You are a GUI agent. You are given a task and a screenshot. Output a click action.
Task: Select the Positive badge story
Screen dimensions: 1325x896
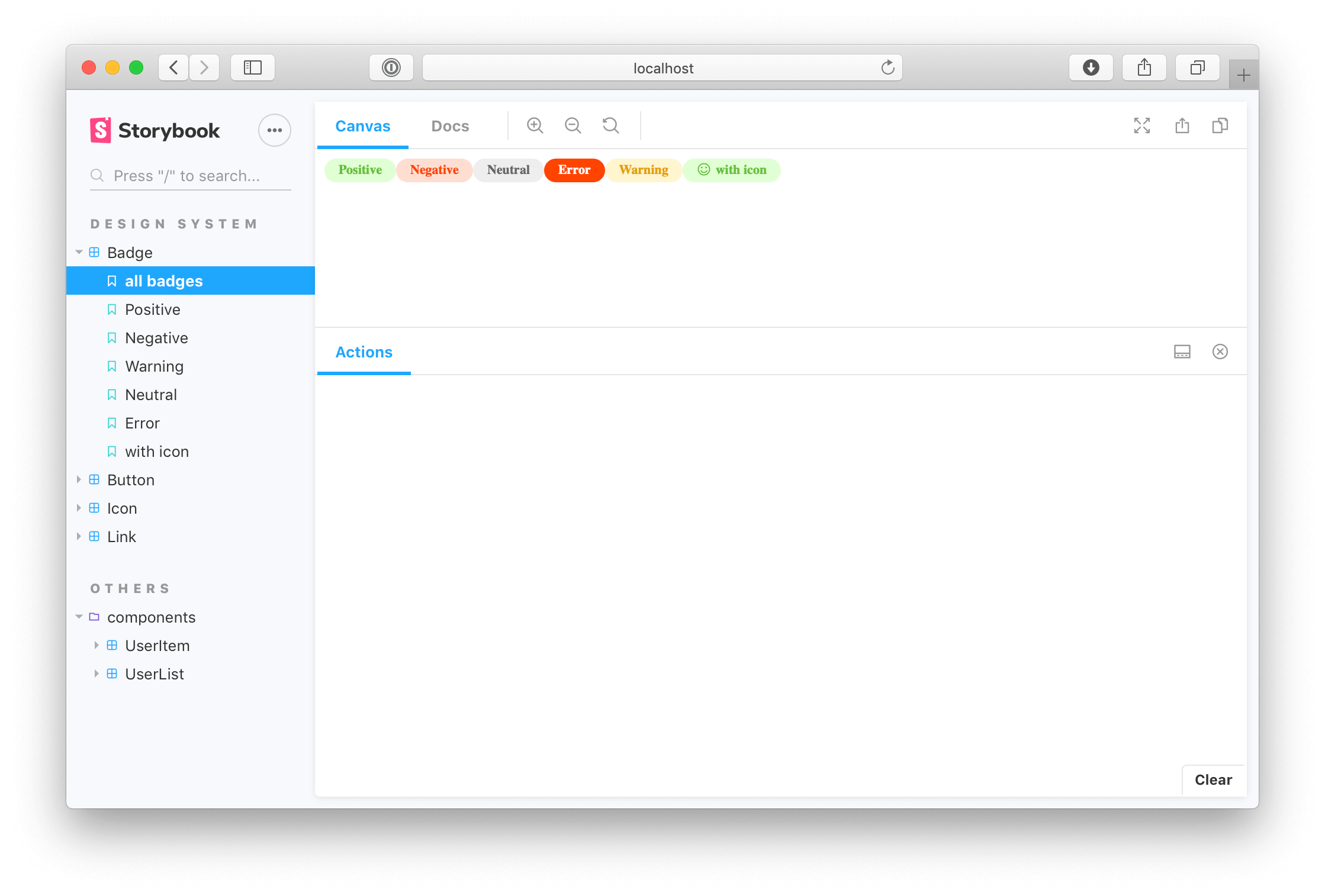[152, 309]
